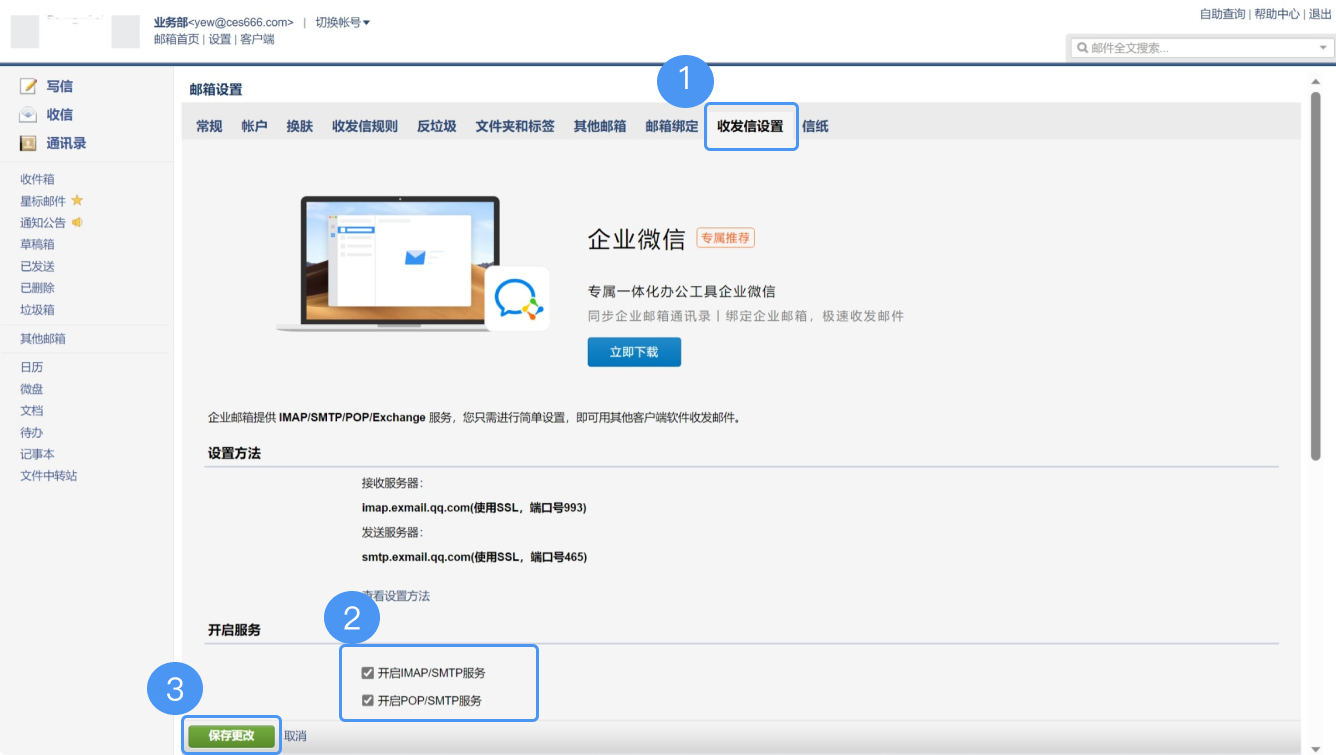Viewport: 1336px width, 755px height.
Task: Click the page scrollbar up arrow
Action: tap(1316, 82)
